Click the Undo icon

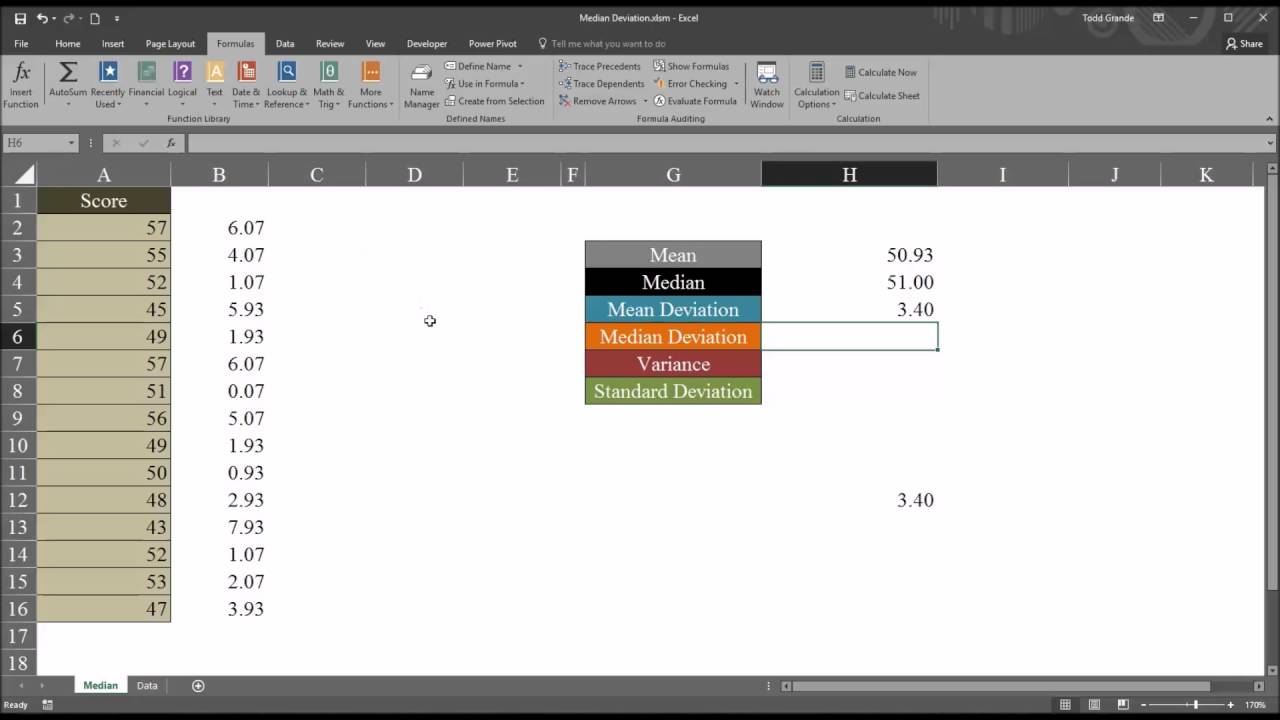click(43, 18)
